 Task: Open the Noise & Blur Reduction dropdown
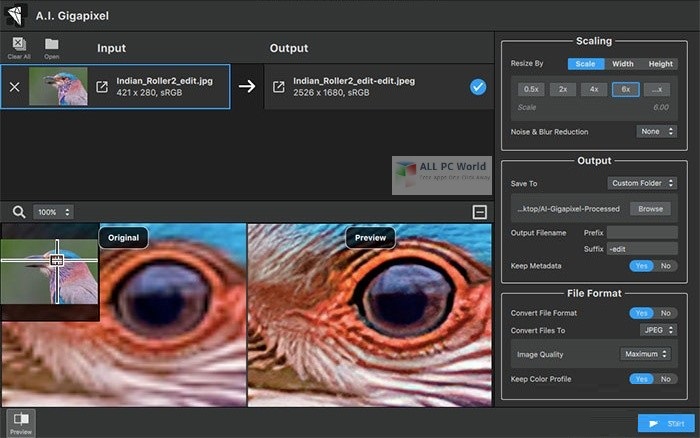coord(656,131)
